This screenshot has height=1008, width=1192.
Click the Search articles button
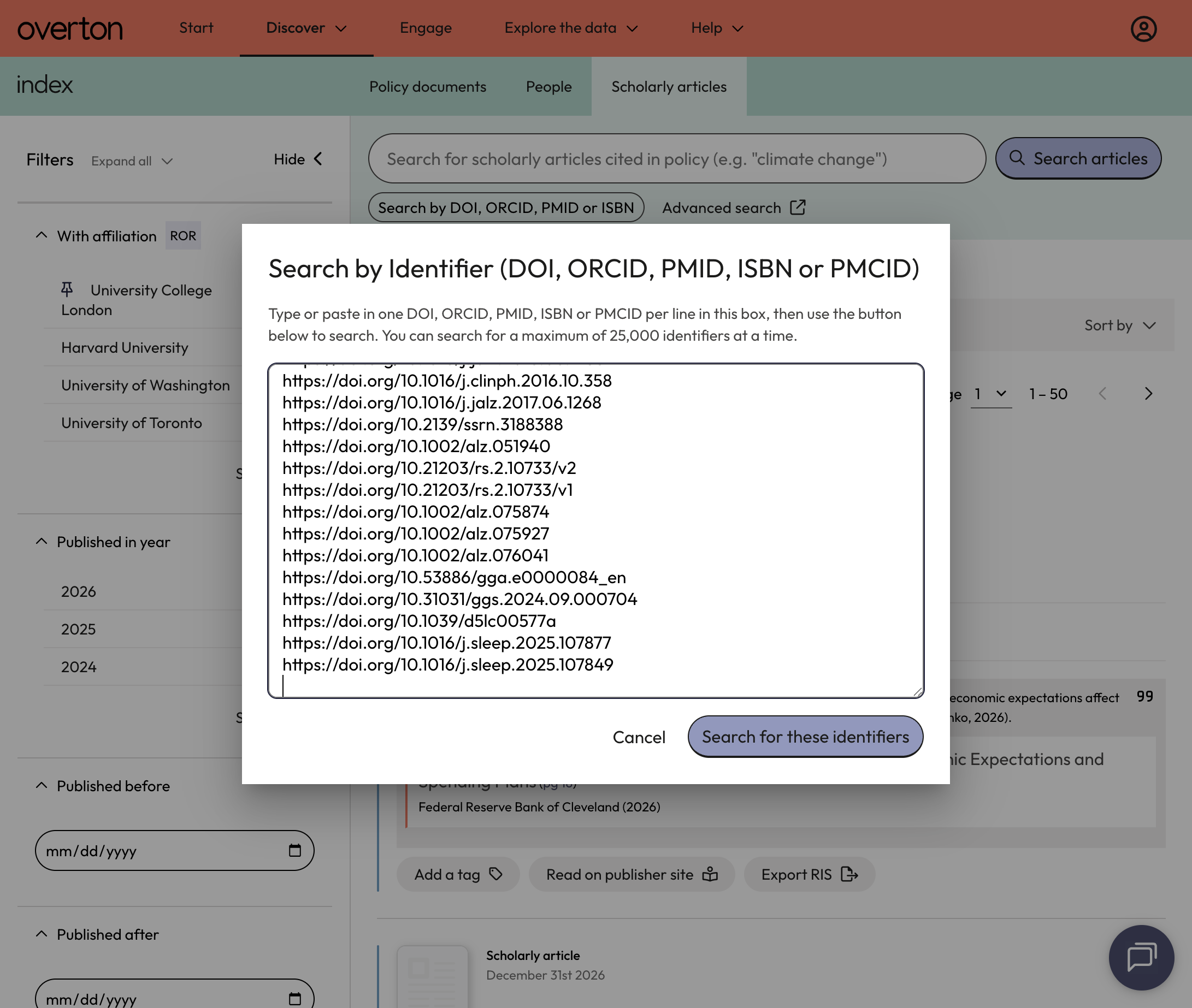[x=1078, y=158]
